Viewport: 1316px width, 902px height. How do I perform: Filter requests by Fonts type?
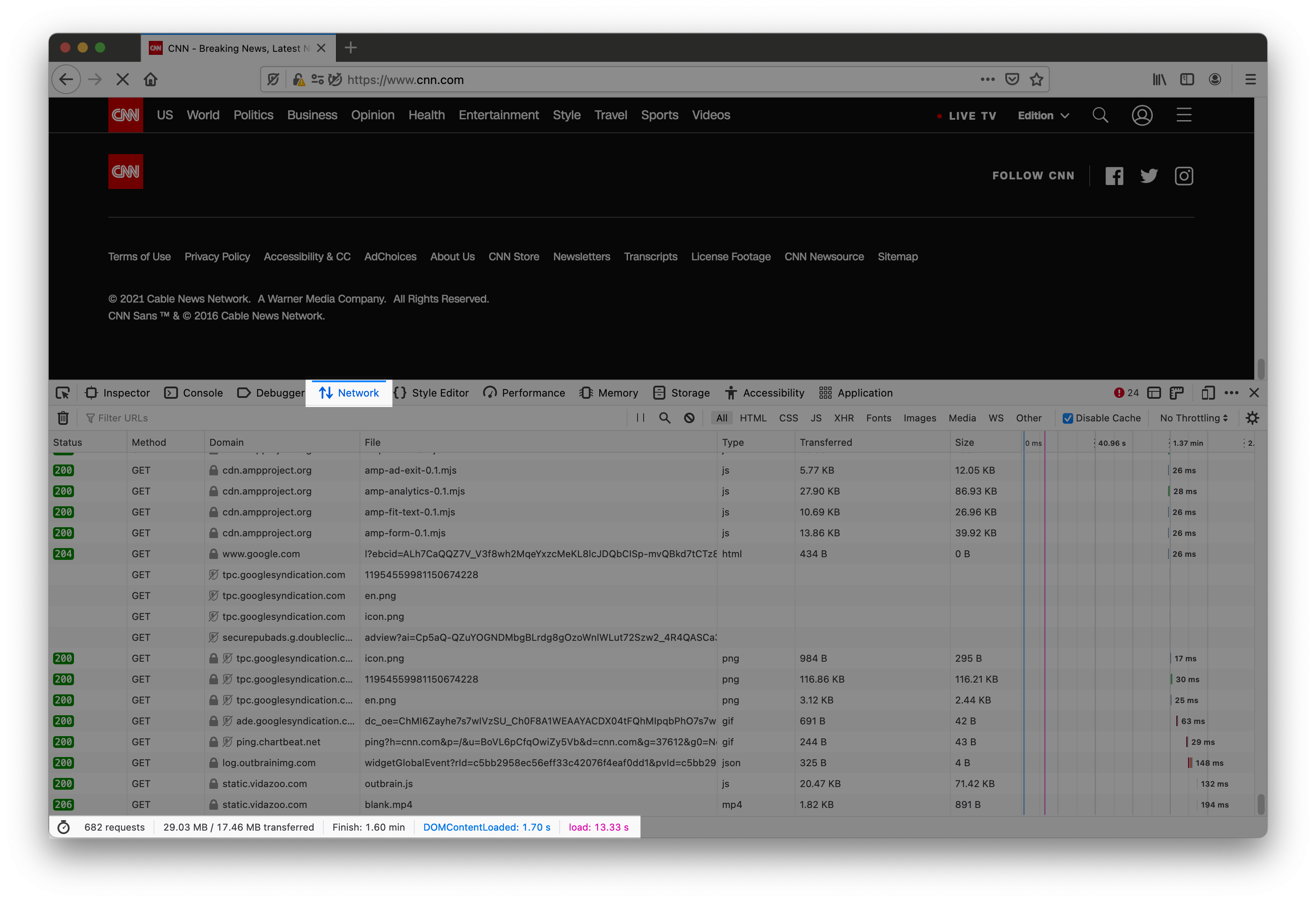pyautogui.click(x=878, y=418)
